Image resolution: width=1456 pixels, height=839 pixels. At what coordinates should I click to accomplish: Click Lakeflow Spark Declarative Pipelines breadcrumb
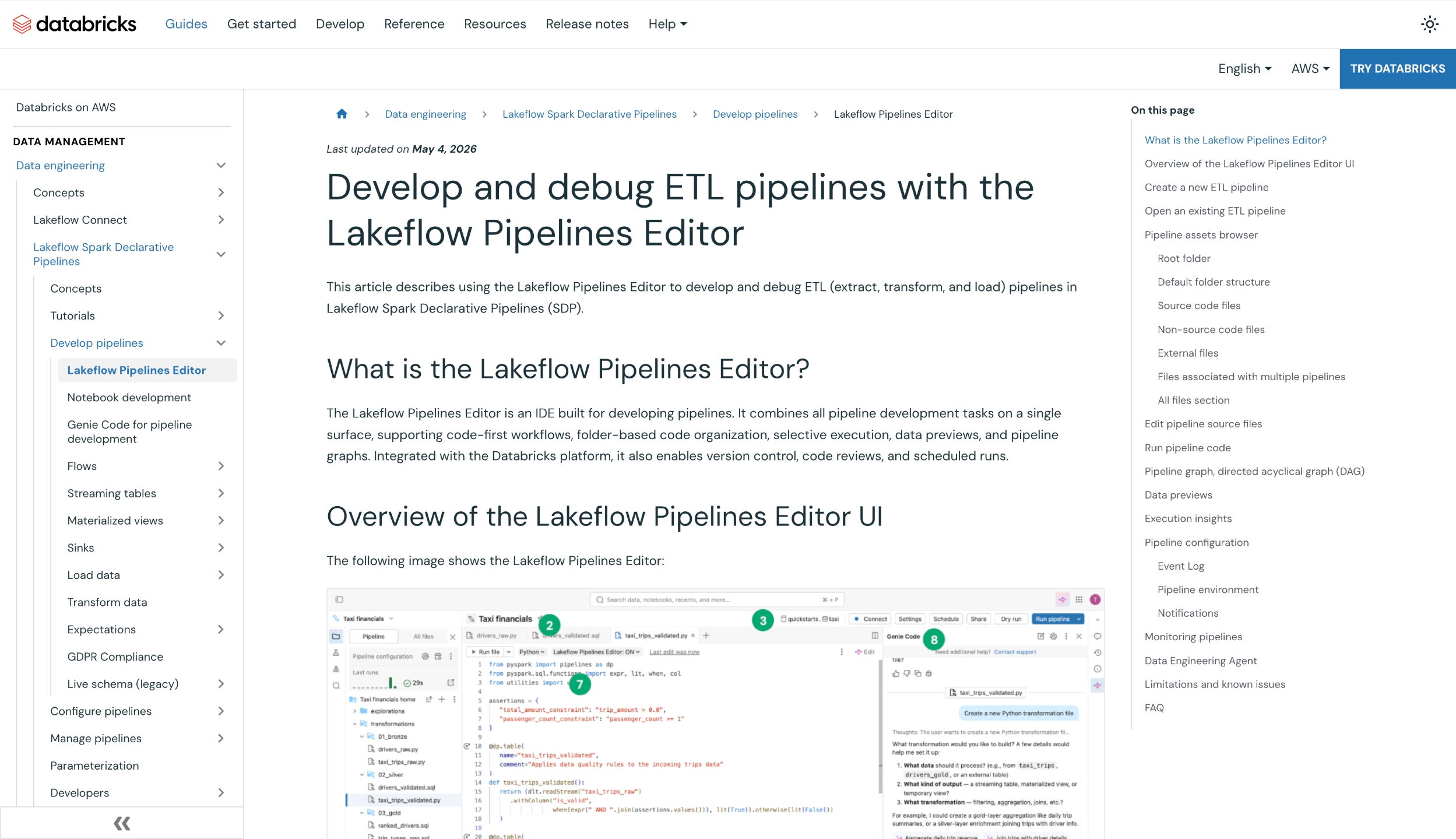click(x=589, y=114)
